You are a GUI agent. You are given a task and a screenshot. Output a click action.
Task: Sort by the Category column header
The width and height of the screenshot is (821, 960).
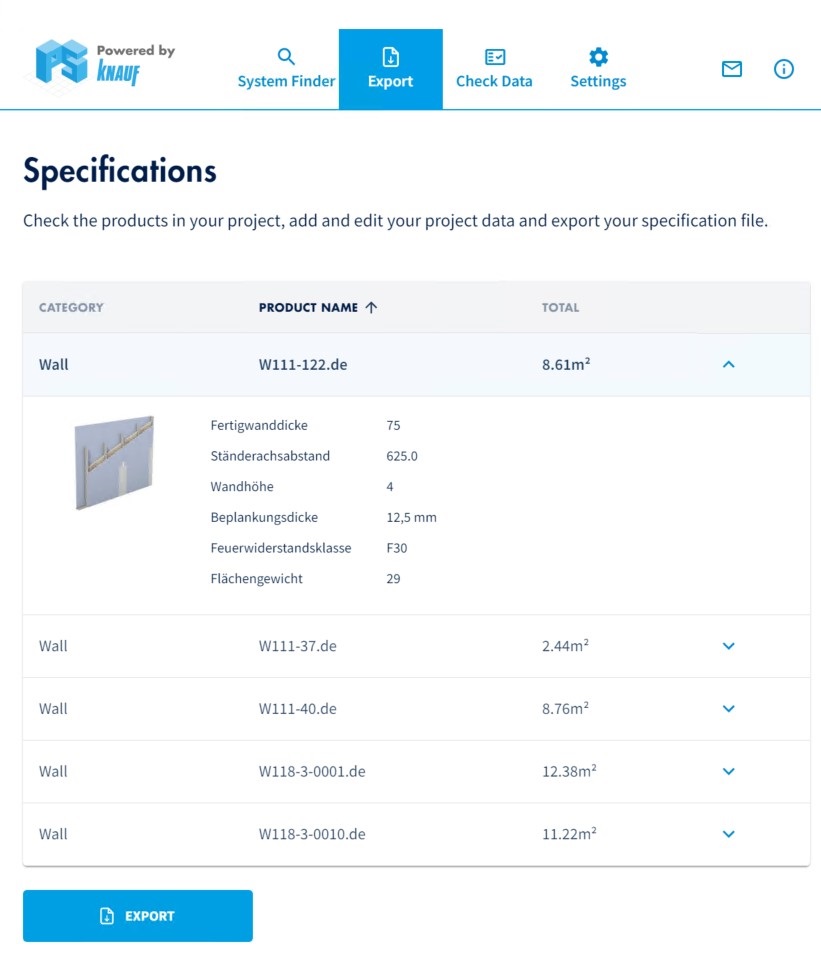71,308
